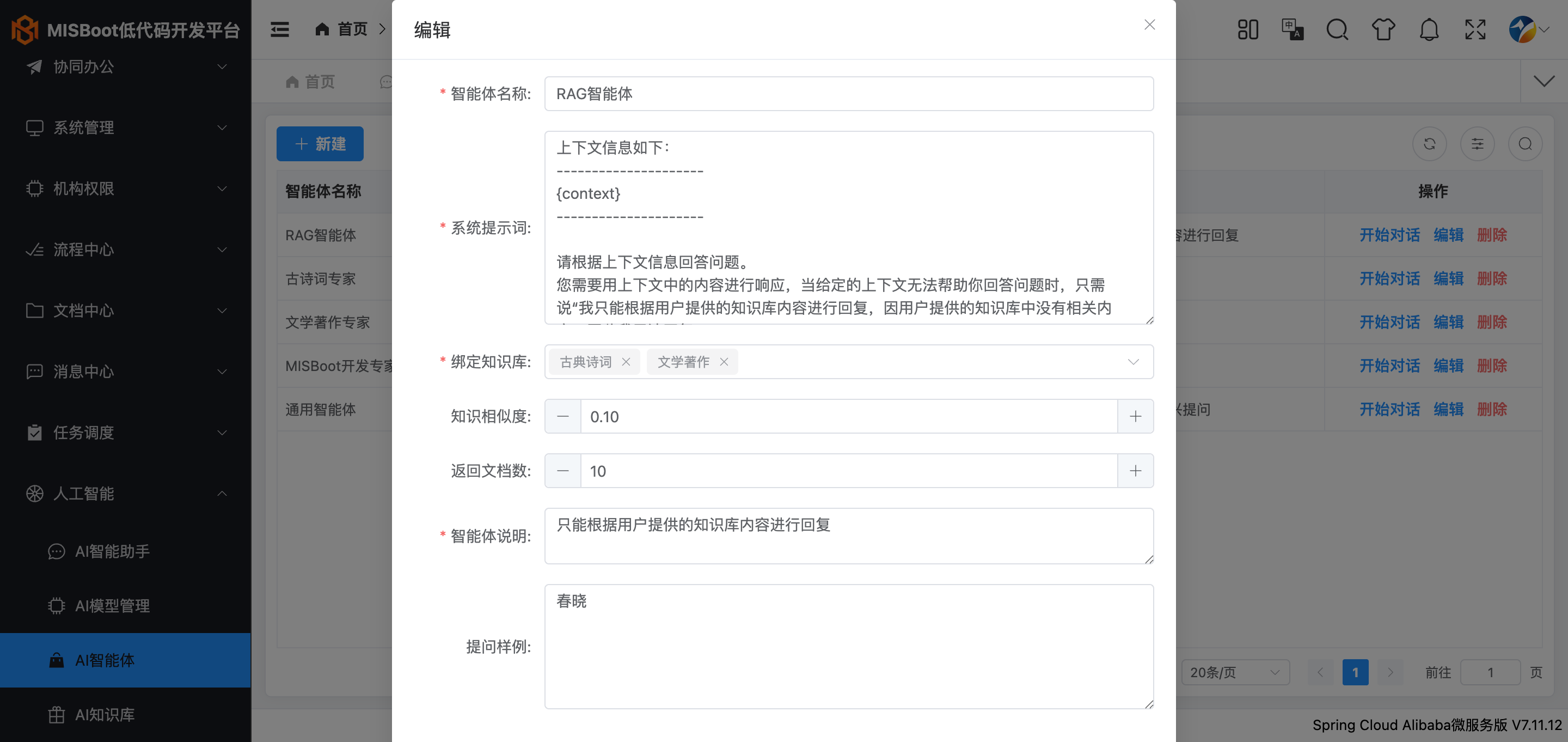1568x742 pixels.
Task: Expand the 系统管理 sidebar menu
Action: 125,127
